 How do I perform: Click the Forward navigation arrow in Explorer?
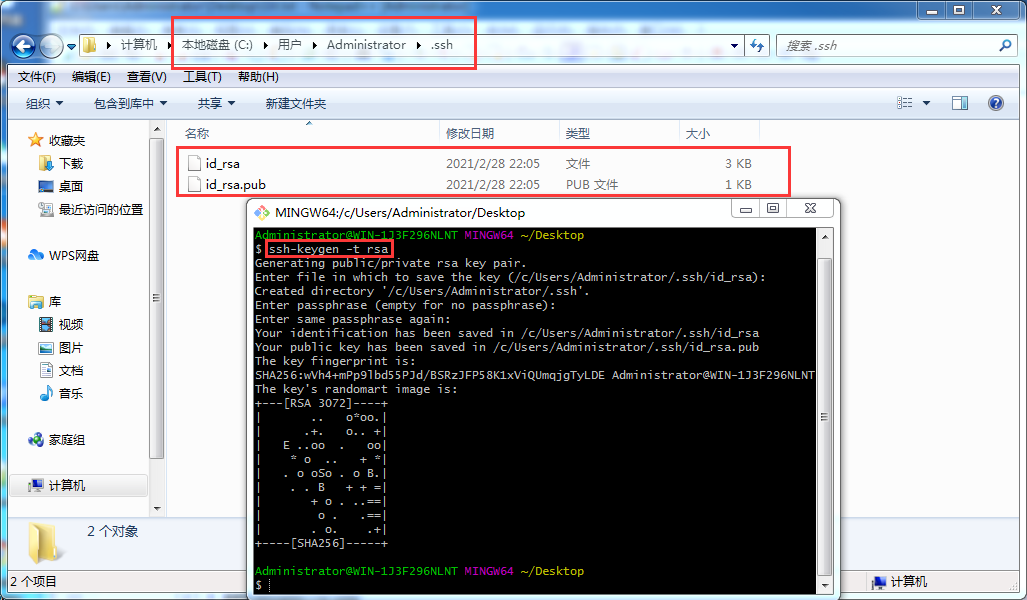tap(51, 46)
